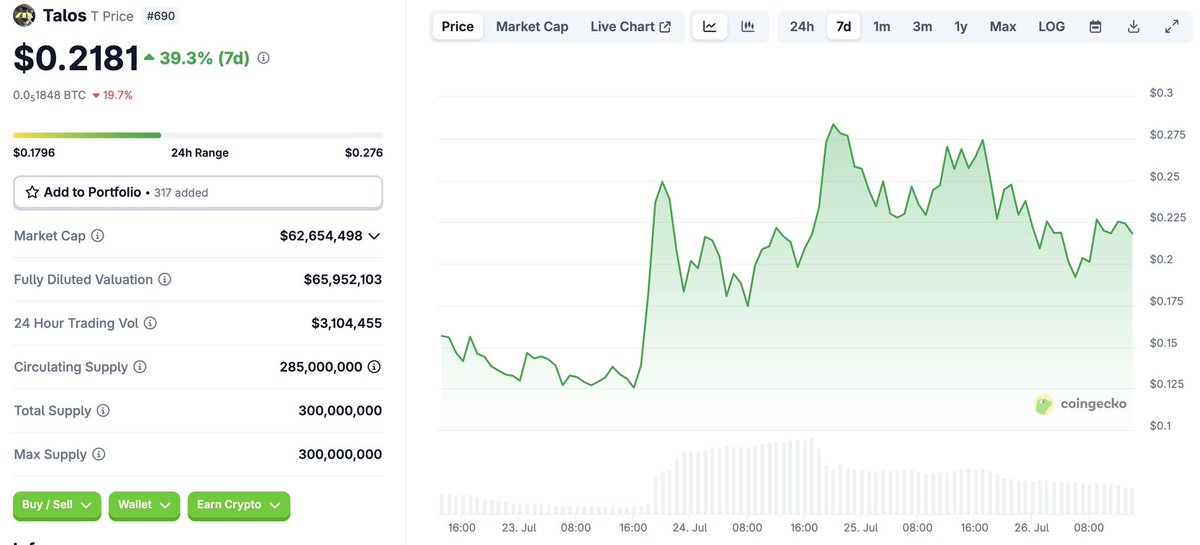Show Fully Diluted Valuation info icon
1200x545 pixels.
[165, 280]
